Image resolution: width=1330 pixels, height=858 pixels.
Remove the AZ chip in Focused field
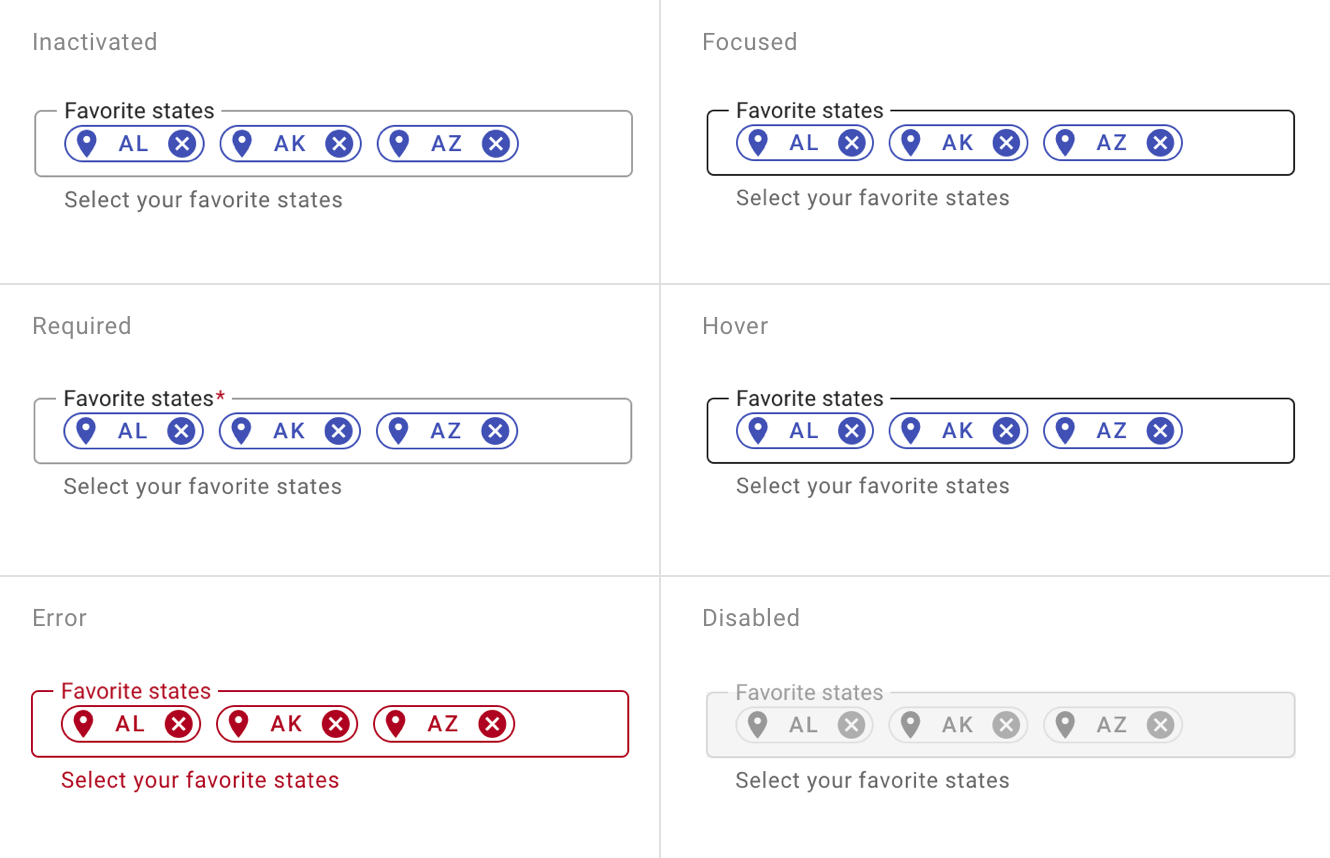(1160, 143)
